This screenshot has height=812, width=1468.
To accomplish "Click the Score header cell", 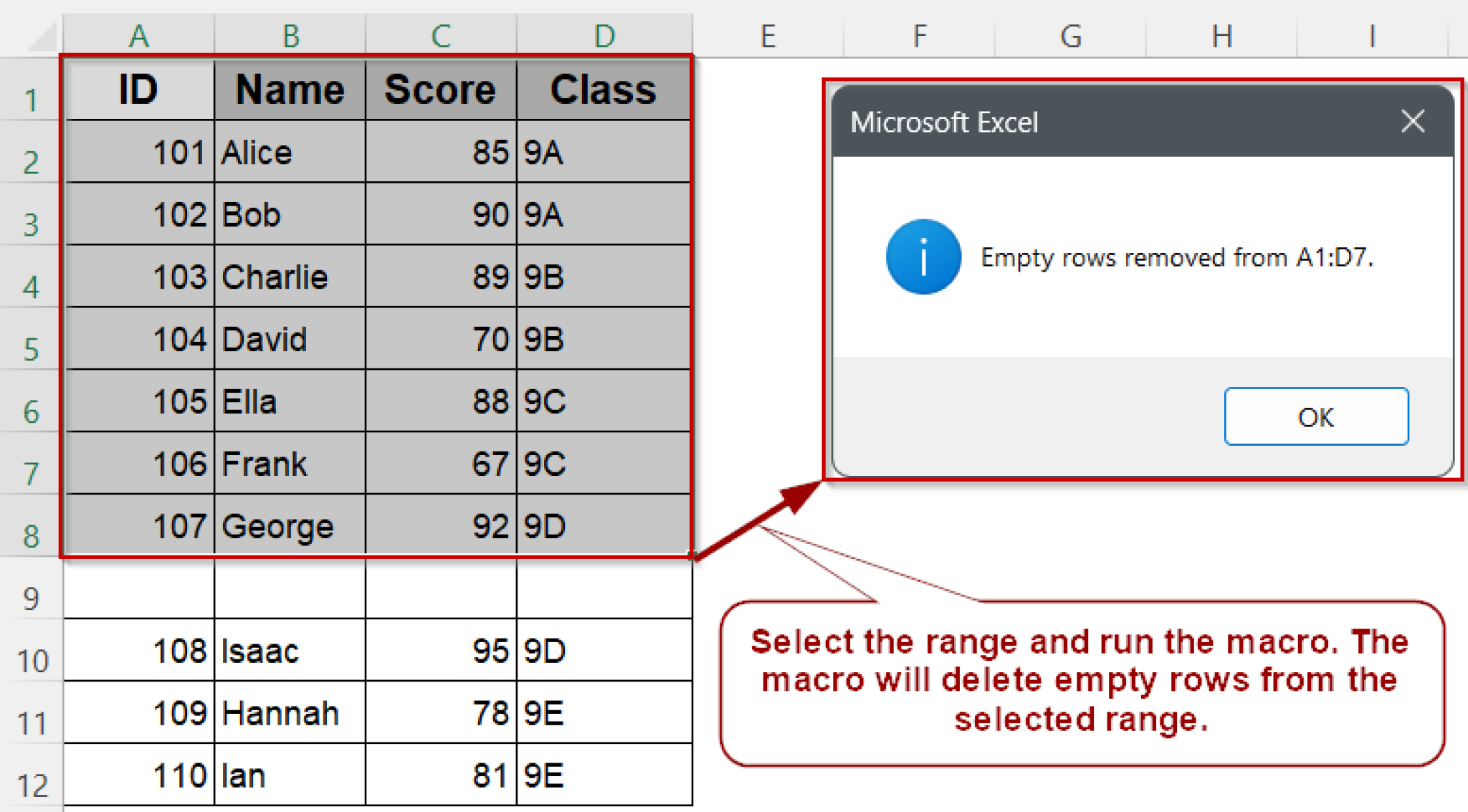I will coord(439,90).
